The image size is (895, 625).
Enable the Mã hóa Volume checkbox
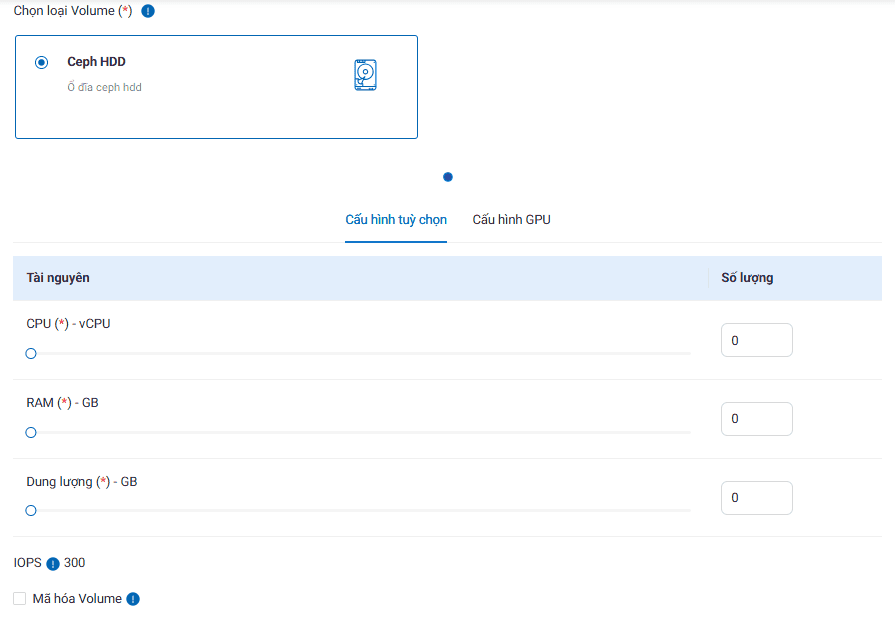coord(20,599)
